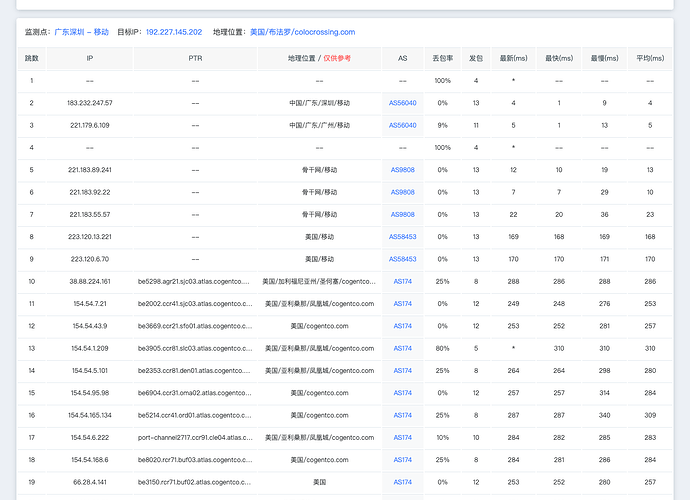690x500 pixels.
Task: Select IP cell 183.232.247.57
Action: coord(90,103)
